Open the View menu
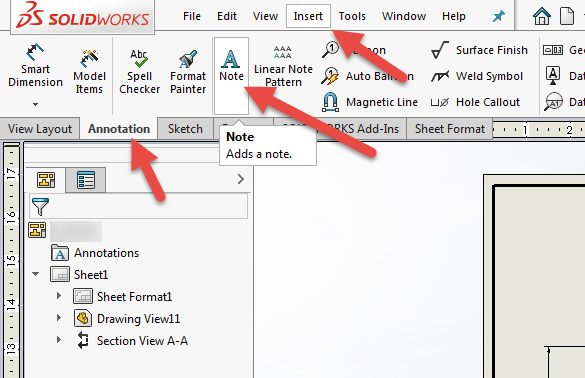 (x=265, y=16)
